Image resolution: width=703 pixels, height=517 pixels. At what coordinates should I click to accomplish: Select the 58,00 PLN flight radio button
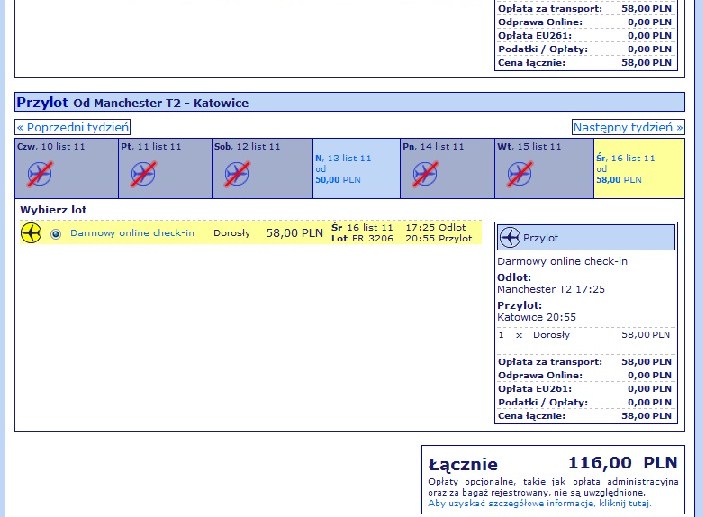(x=56, y=234)
